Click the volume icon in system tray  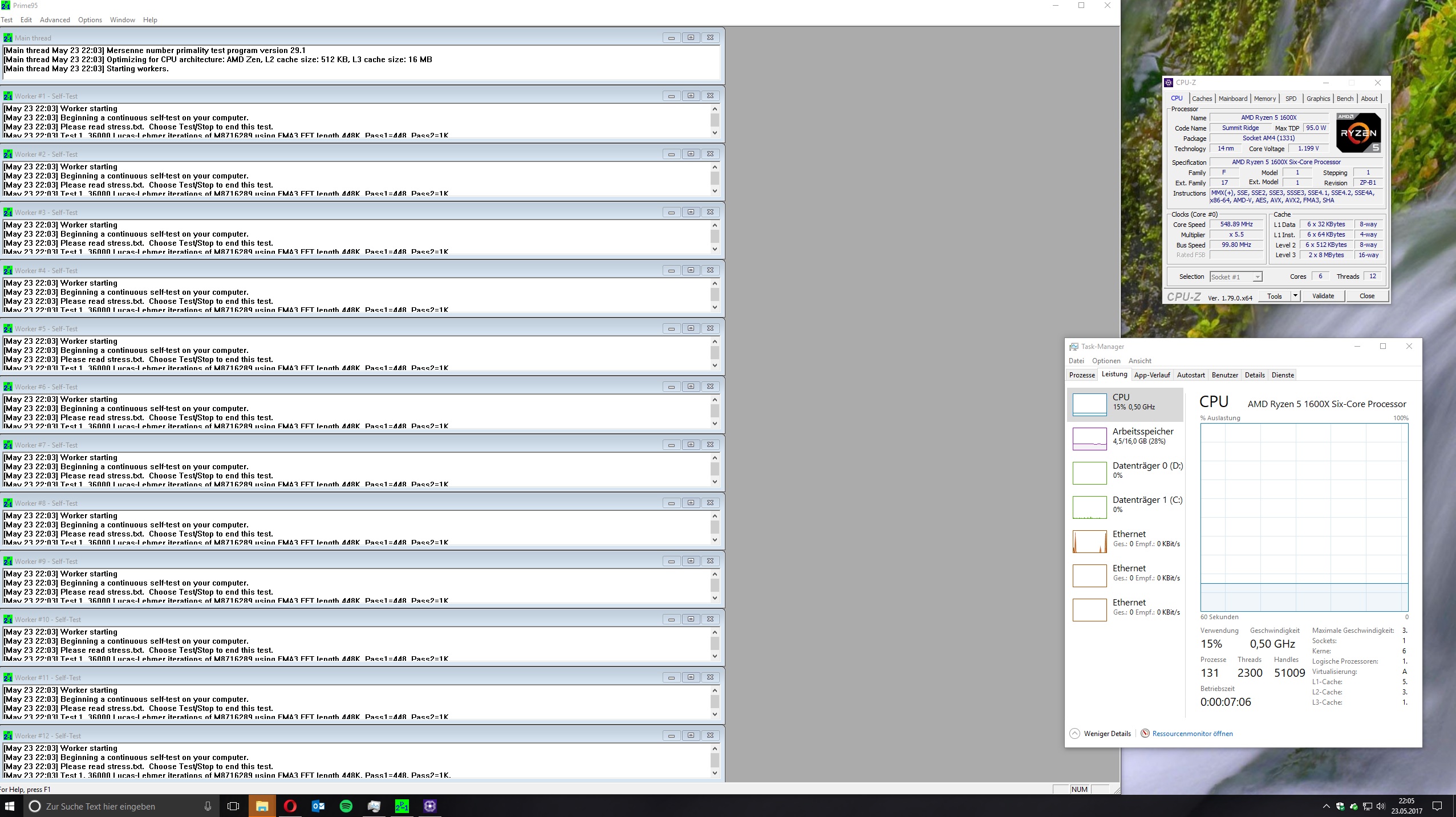click(1380, 806)
